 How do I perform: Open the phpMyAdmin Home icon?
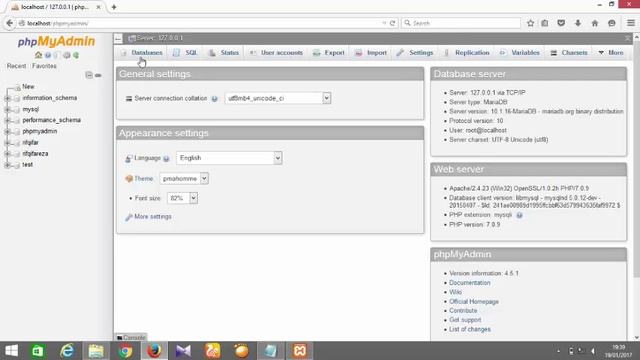[38, 55]
